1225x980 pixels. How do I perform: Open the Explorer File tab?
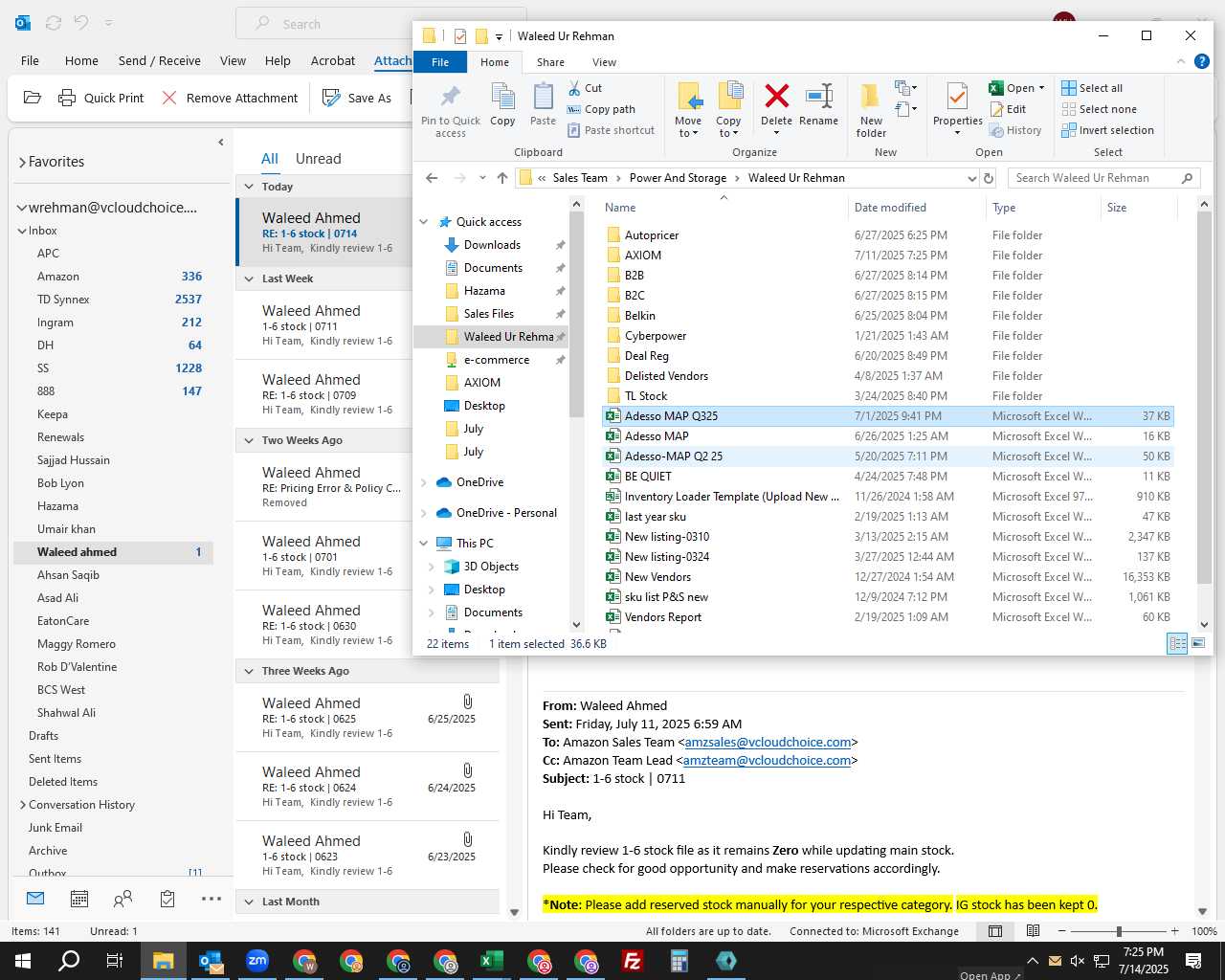[x=440, y=62]
